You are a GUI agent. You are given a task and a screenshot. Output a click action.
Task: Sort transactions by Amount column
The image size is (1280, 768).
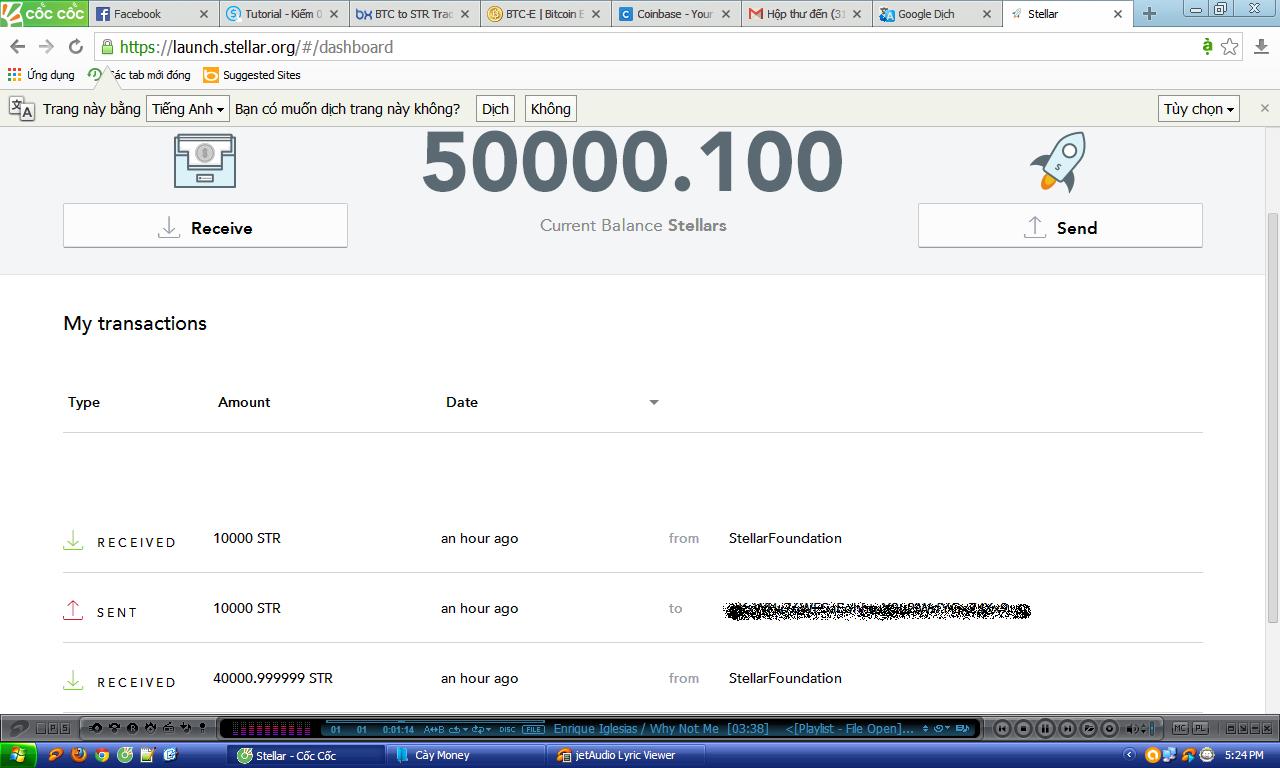tap(244, 402)
